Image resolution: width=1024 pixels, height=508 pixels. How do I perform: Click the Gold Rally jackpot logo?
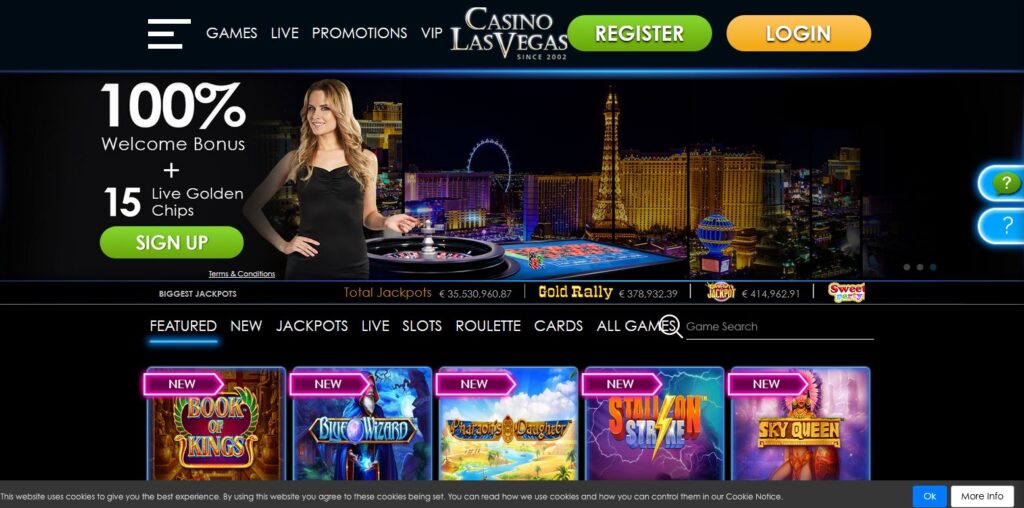pyautogui.click(x=575, y=293)
